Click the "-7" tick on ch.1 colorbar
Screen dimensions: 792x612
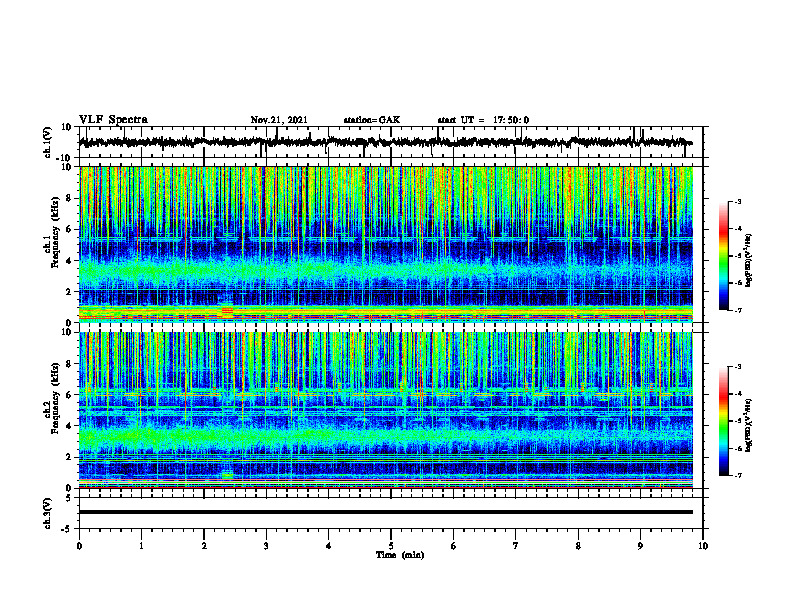coord(737,310)
